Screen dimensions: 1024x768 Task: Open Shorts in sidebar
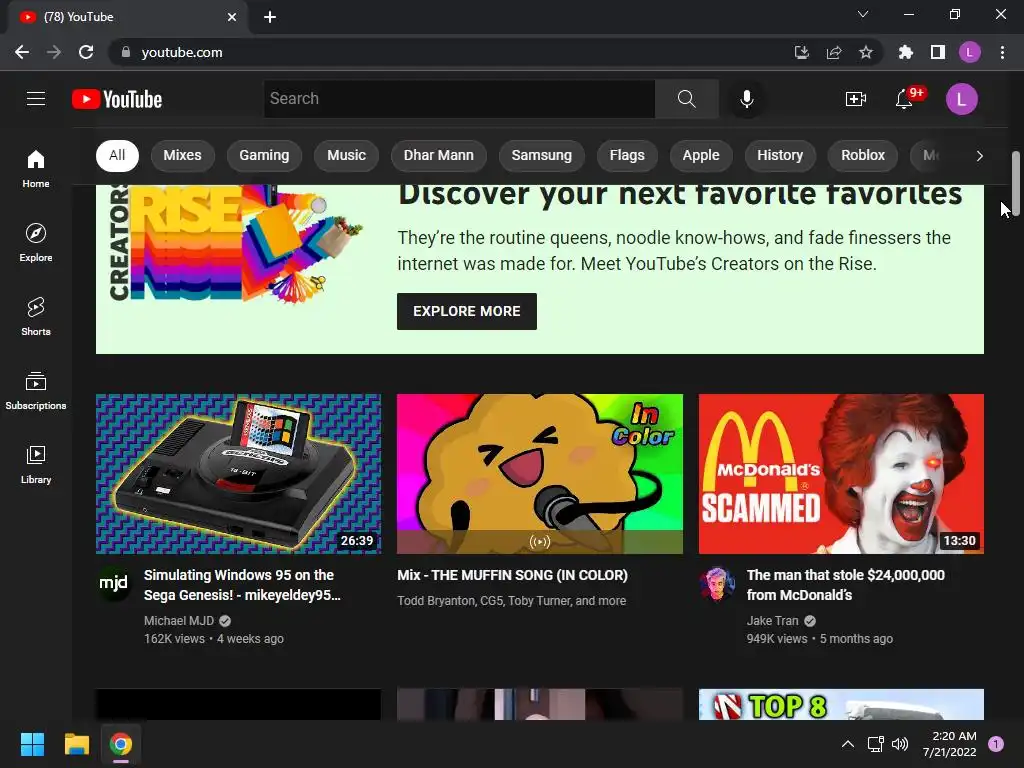pyautogui.click(x=36, y=316)
